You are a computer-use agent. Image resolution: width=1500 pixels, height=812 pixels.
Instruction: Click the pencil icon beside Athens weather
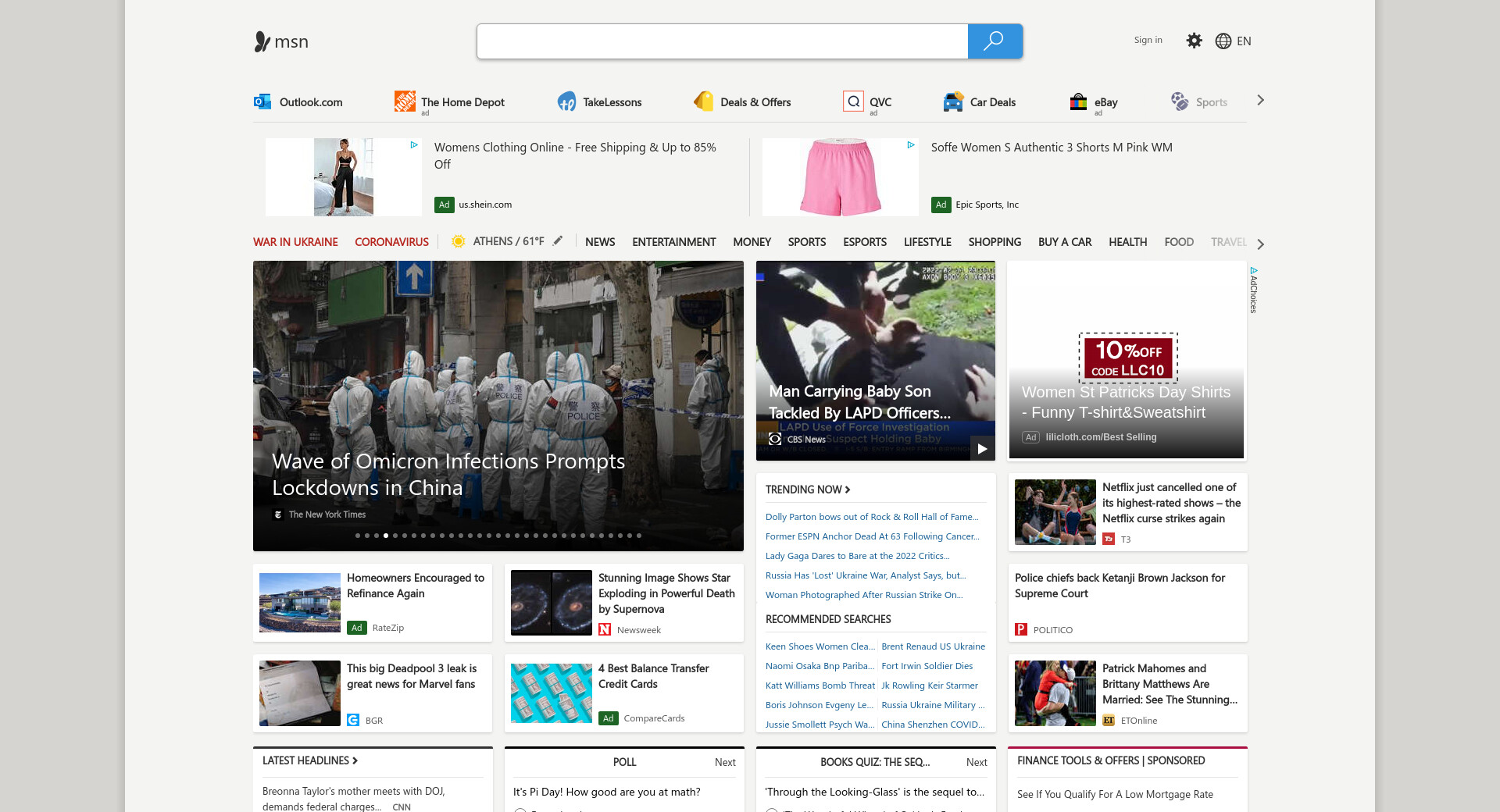click(558, 241)
